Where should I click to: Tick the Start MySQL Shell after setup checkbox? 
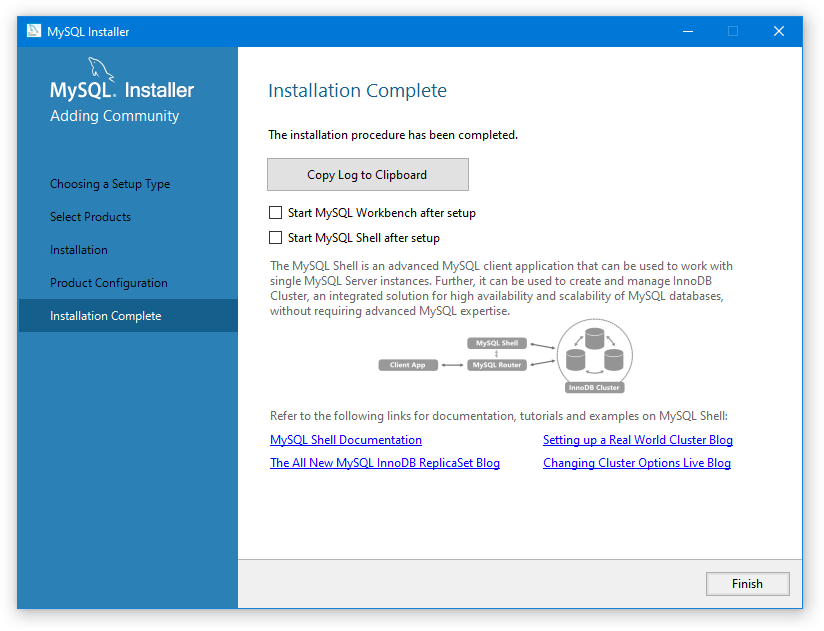[x=276, y=238]
